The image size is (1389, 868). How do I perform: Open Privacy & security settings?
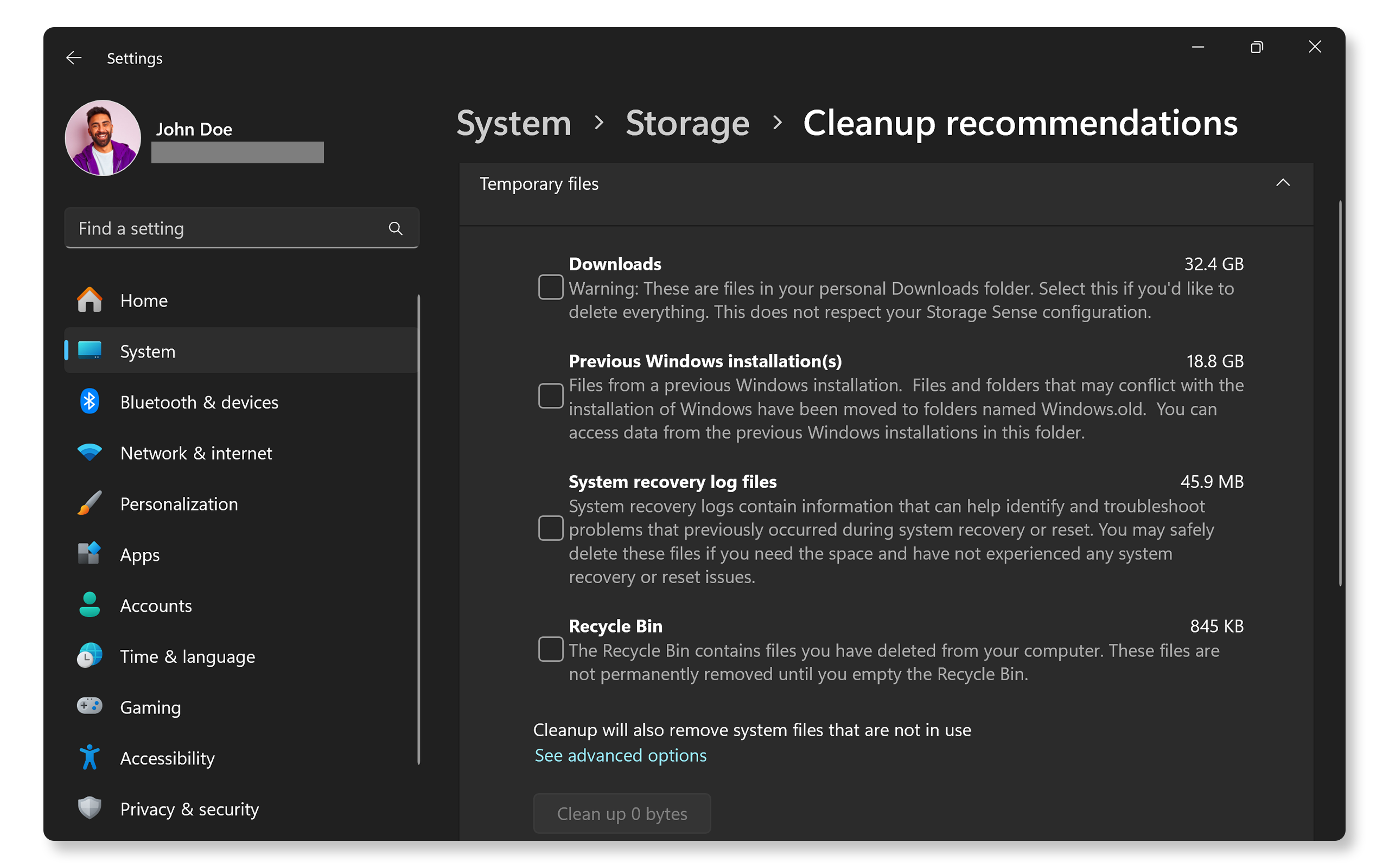(241, 808)
